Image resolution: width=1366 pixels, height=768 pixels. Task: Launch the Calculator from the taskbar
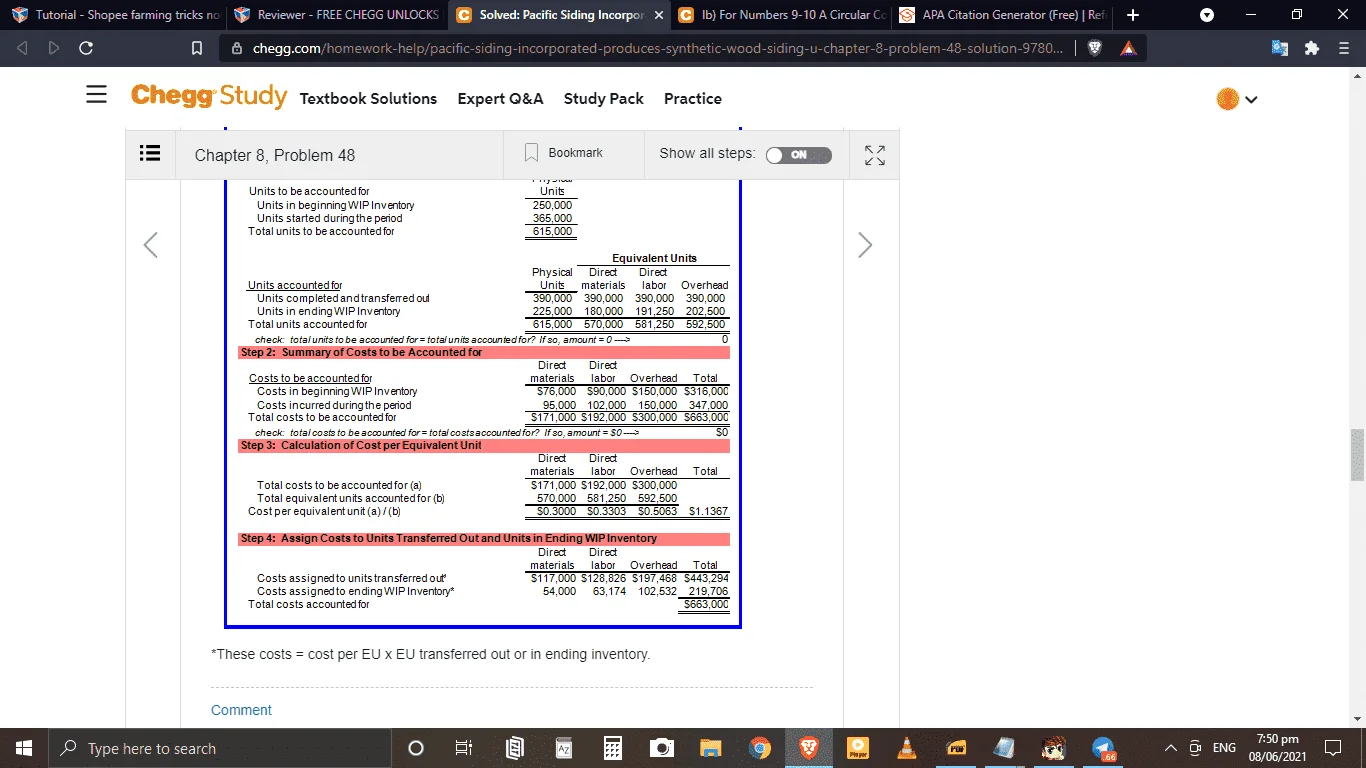(612, 748)
